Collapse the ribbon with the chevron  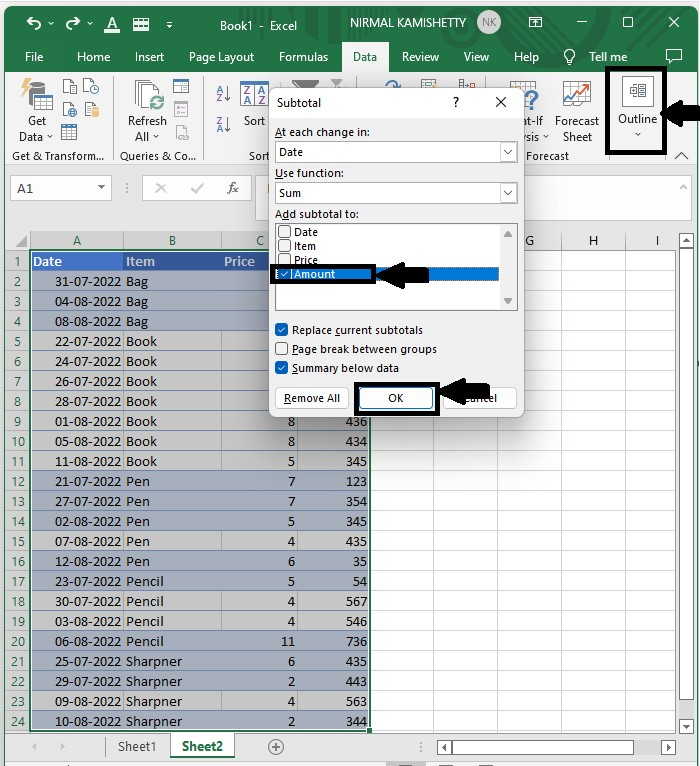point(681,156)
